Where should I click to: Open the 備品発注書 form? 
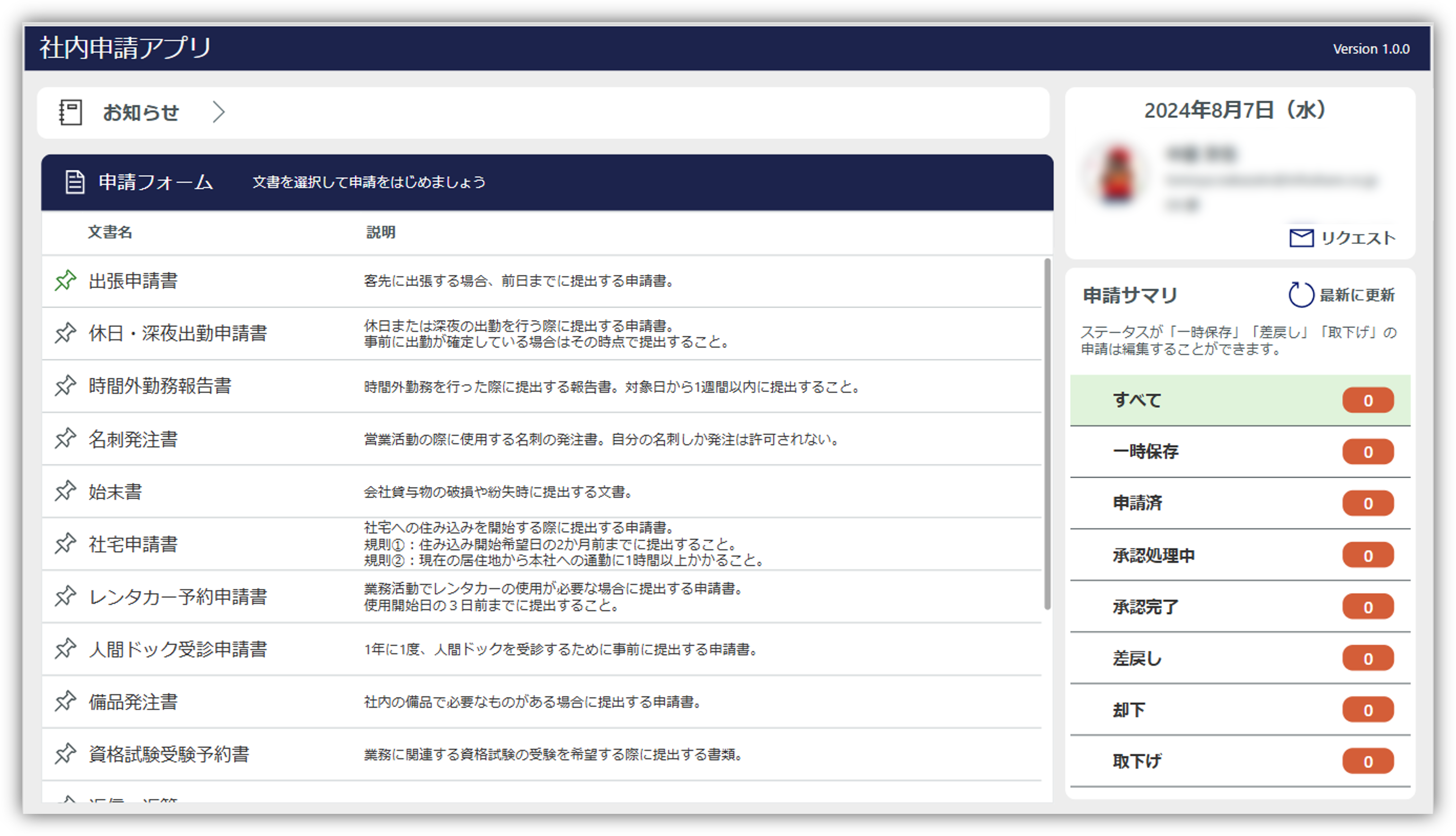pyautogui.click(x=133, y=702)
